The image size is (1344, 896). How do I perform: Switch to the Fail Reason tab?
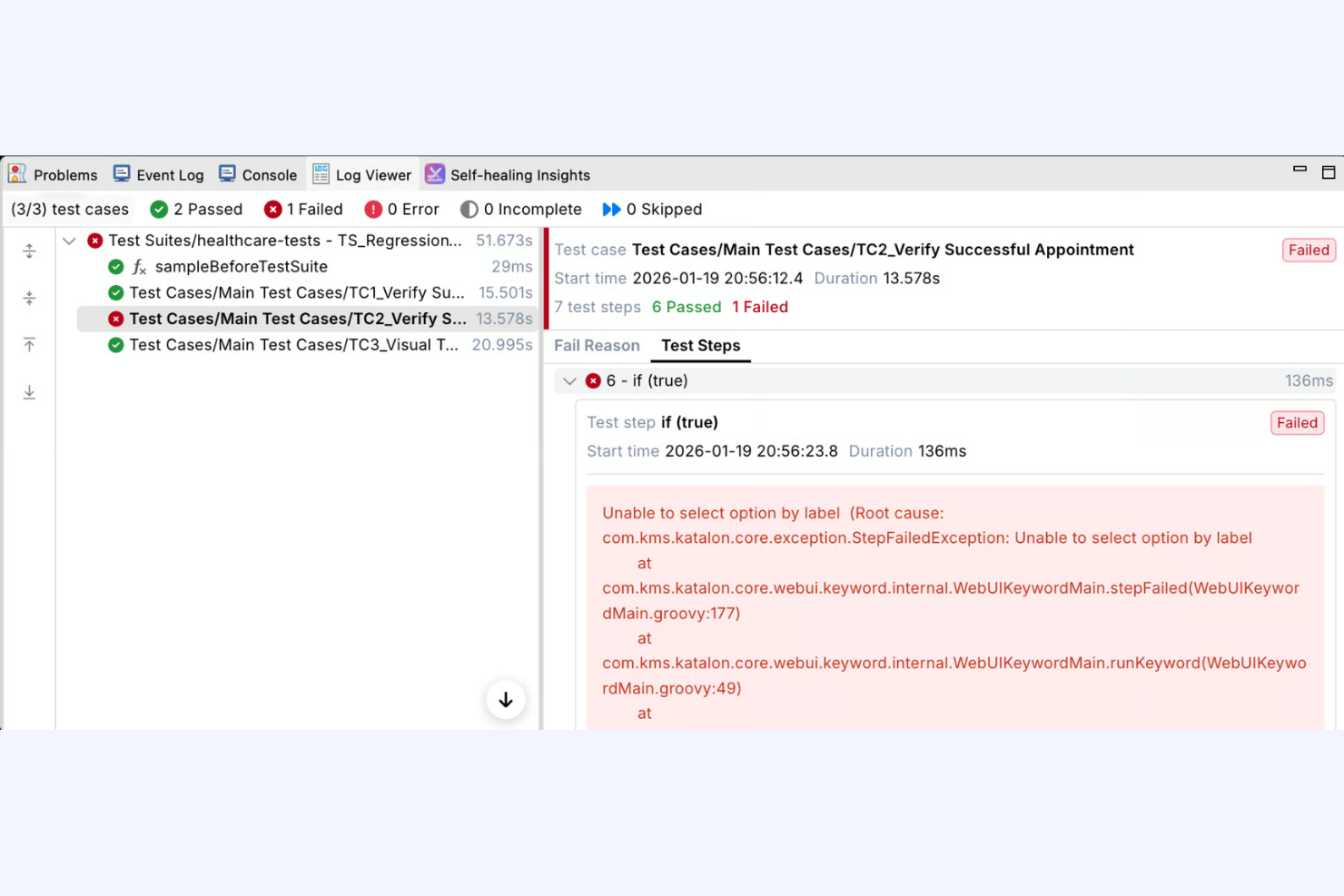click(597, 346)
